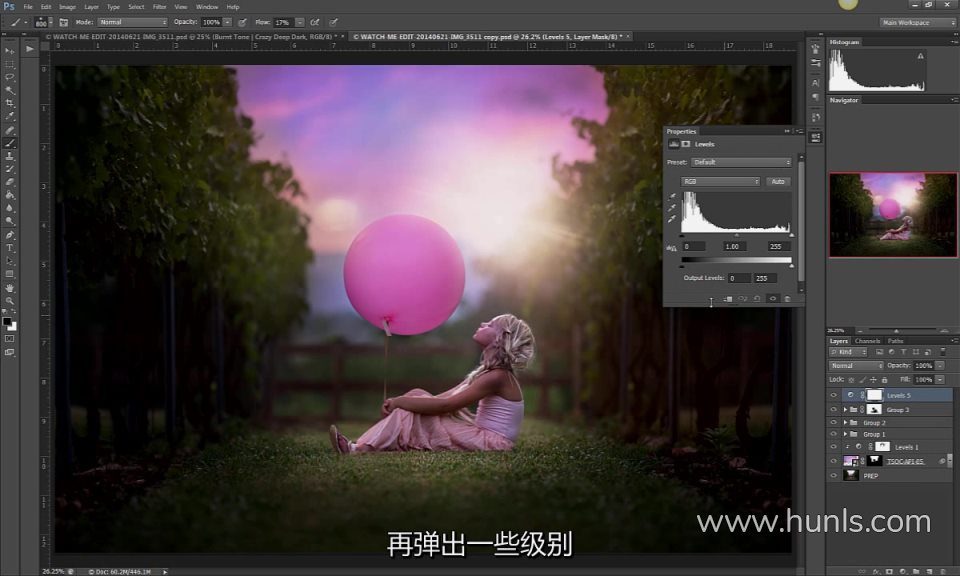The height and width of the screenshot is (576, 960).
Task: Open the Window menu
Action: pos(207,7)
